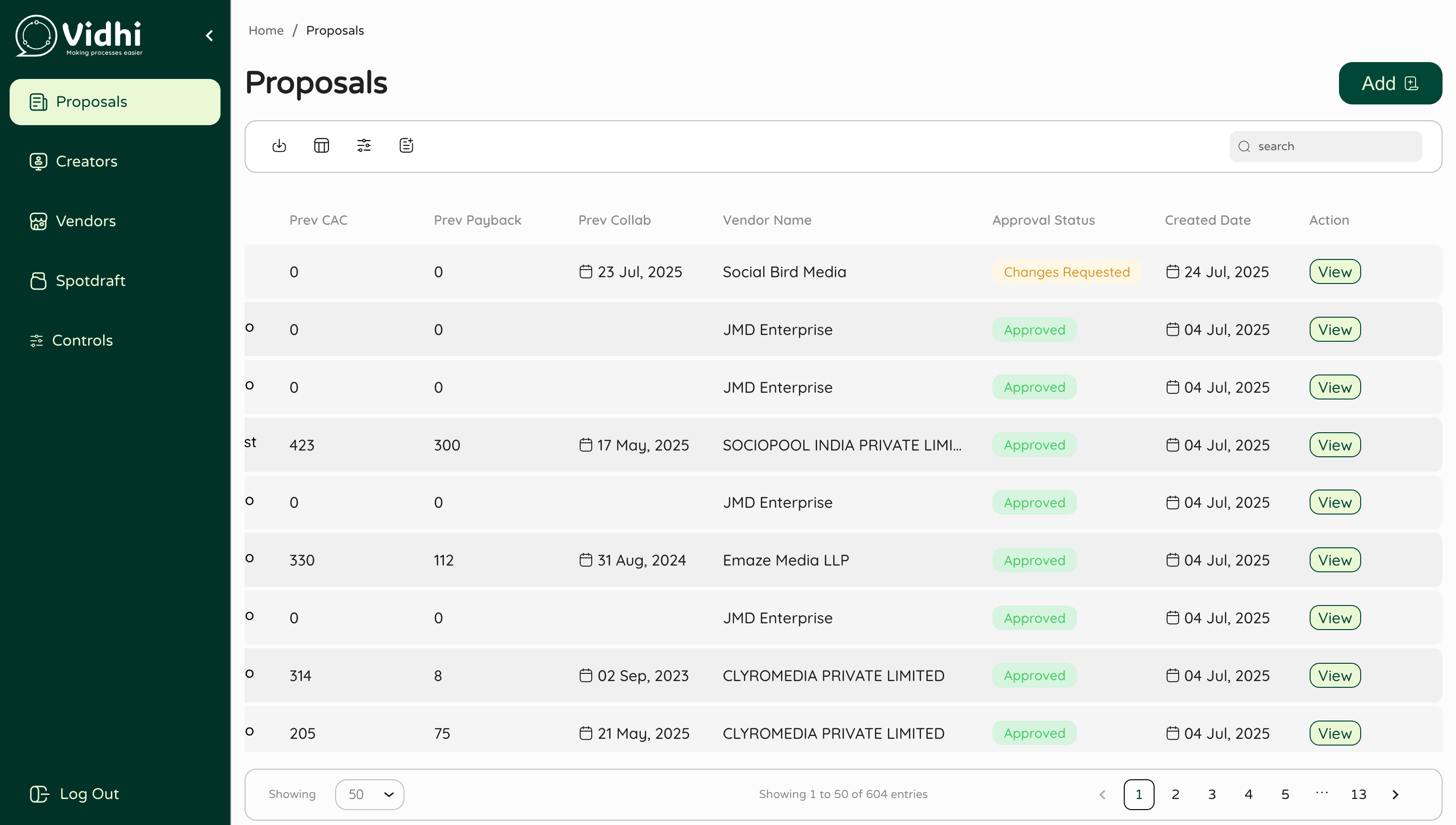Open the Creators sidebar item

coord(86,162)
